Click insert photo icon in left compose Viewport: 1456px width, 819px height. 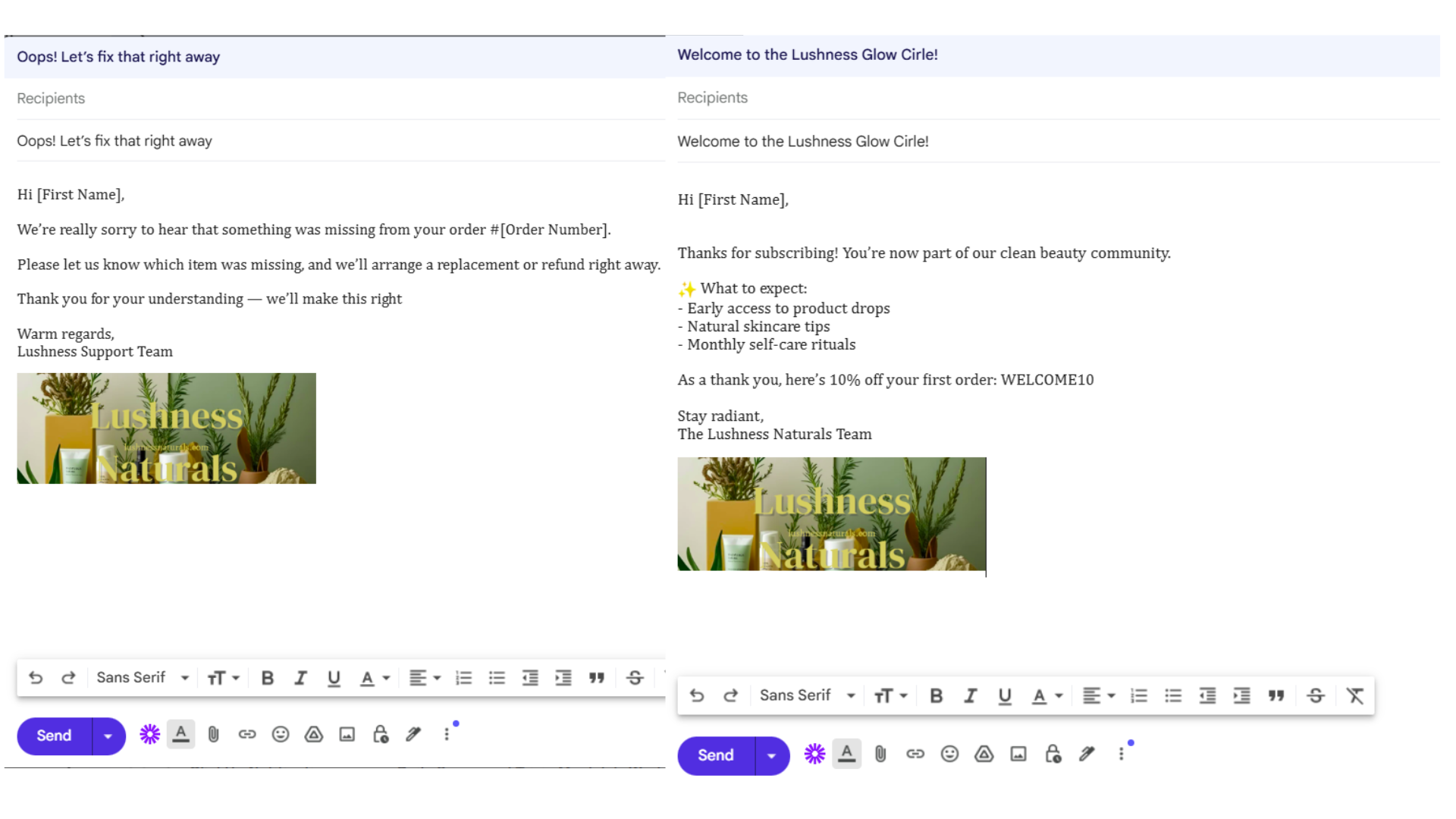click(x=347, y=734)
